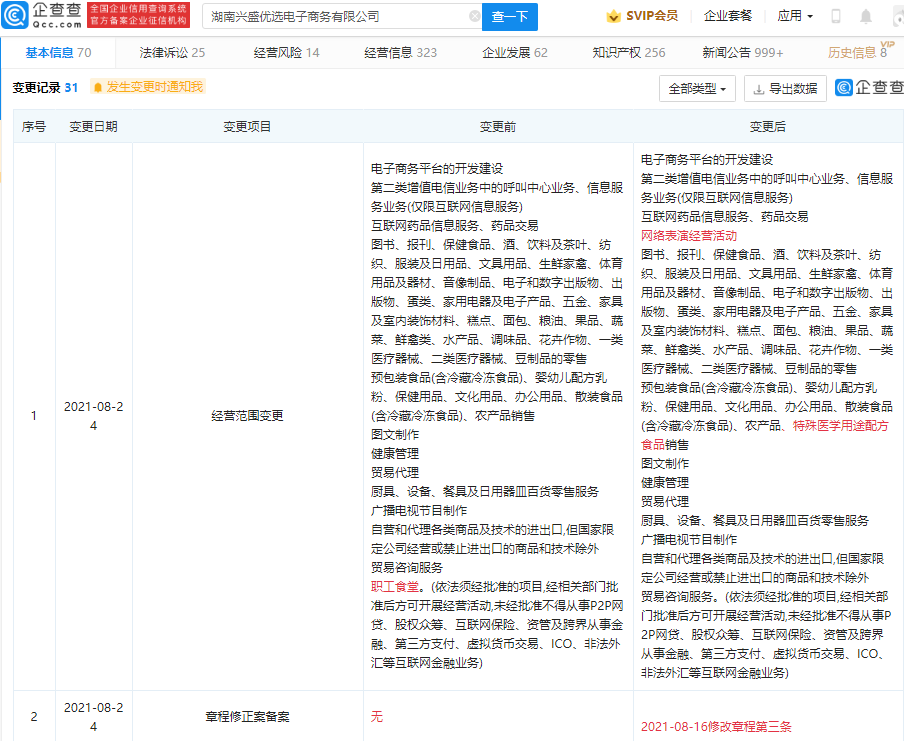Switch to the 基本信息 tab
The width and height of the screenshot is (904, 741).
point(58,53)
